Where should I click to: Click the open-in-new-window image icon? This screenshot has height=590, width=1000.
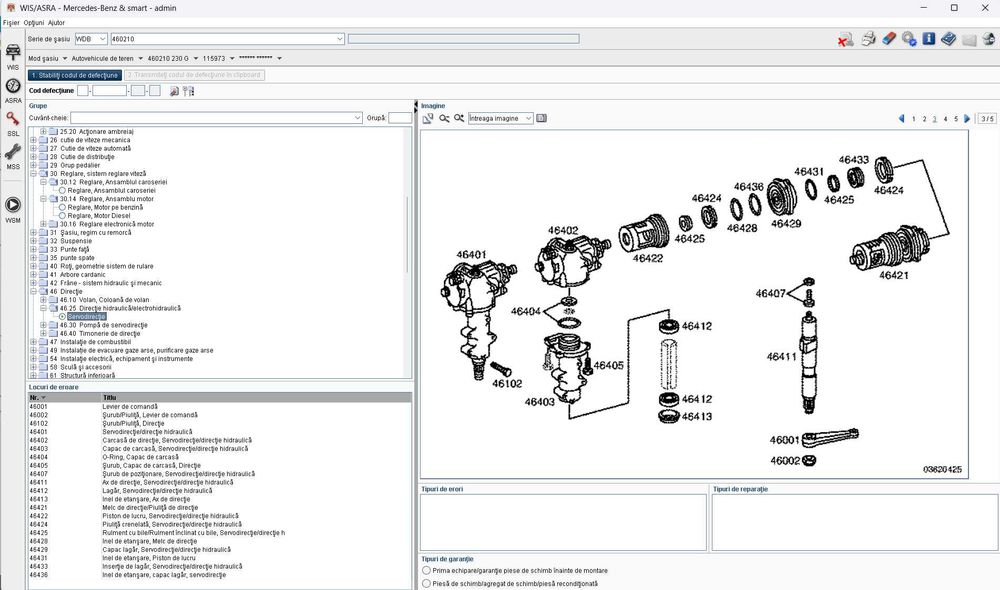pyautogui.click(x=428, y=119)
